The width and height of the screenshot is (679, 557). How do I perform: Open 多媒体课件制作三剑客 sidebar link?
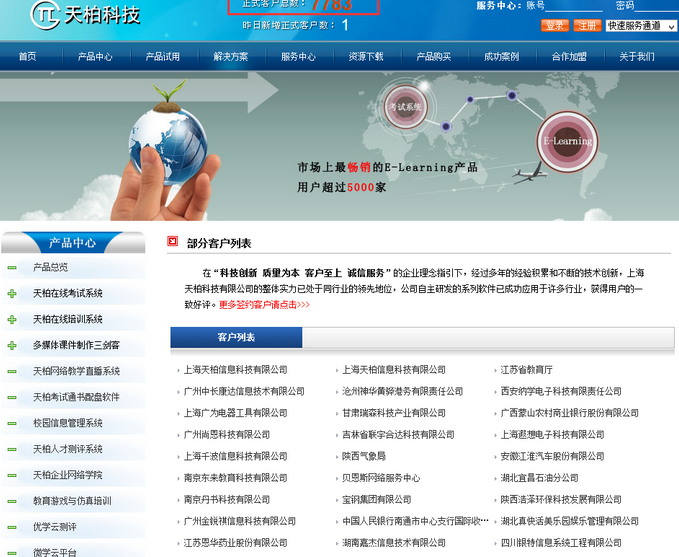point(76,346)
